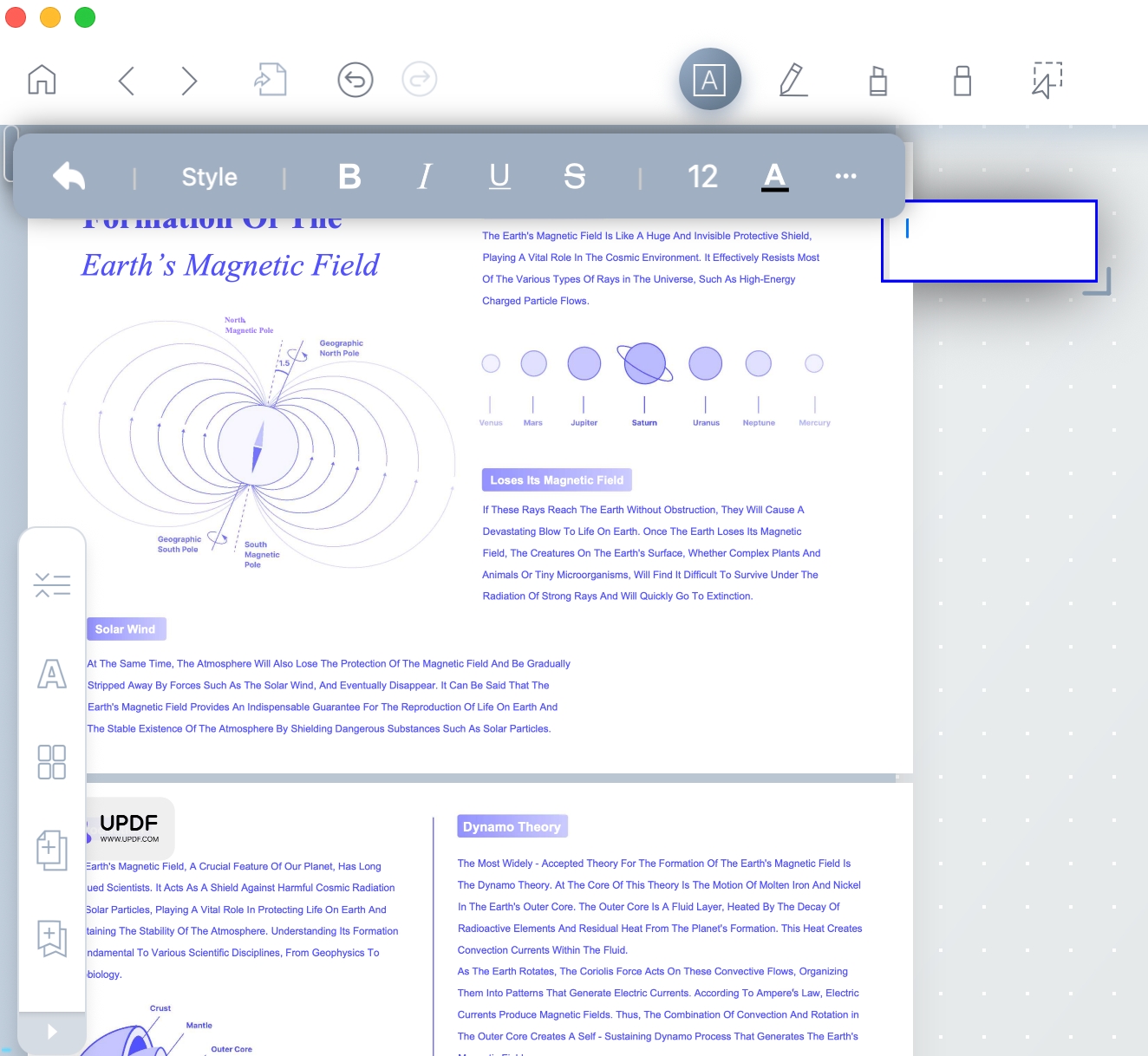The image size is (1148, 1056).
Task: Open the page thumbnails grid
Action: click(x=52, y=762)
